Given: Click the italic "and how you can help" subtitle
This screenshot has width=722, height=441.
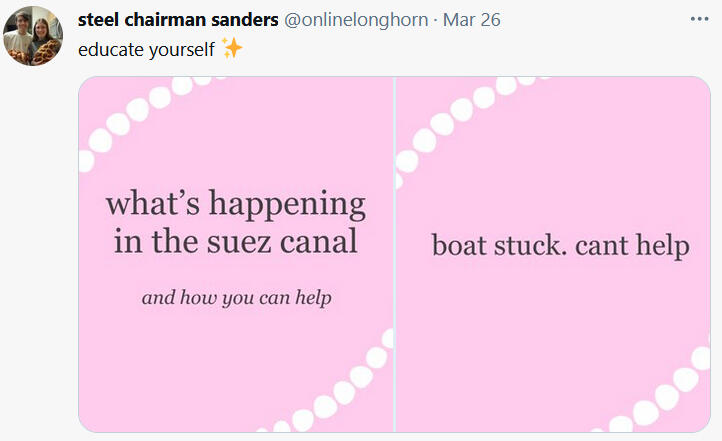Looking at the screenshot, I should pyautogui.click(x=236, y=297).
